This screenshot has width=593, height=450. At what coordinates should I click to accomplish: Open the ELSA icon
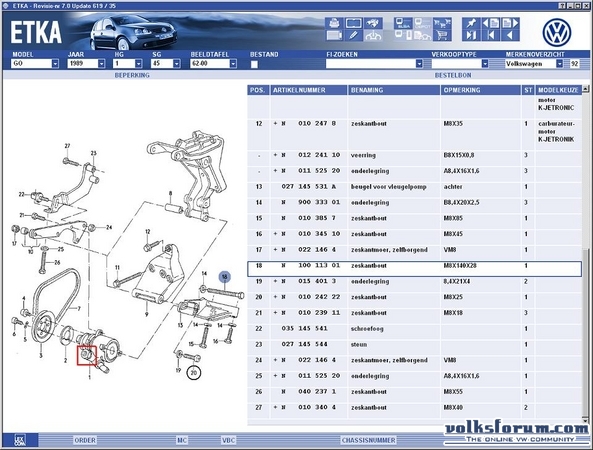403,23
